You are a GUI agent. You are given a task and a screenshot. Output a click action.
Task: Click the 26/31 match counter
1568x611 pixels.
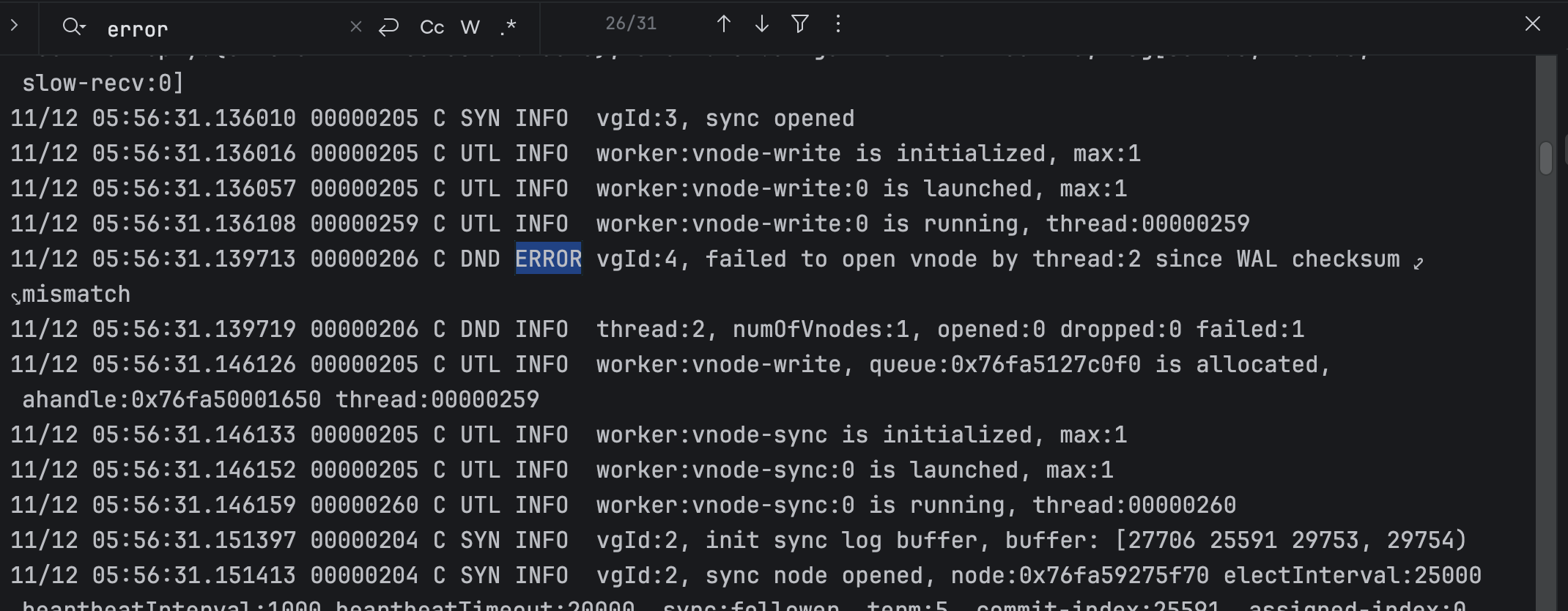631,24
